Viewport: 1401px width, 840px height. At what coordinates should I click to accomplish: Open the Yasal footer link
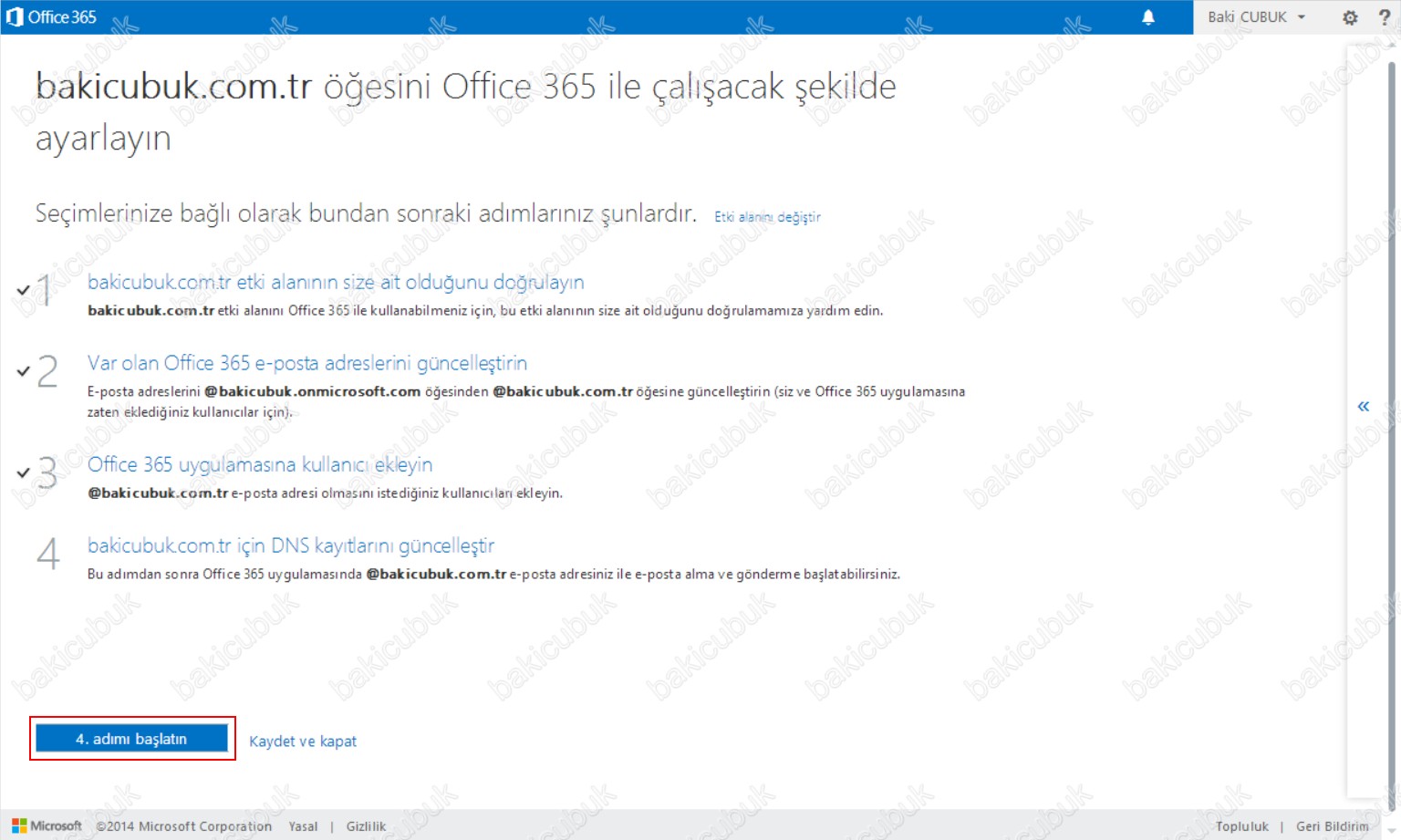[x=303, y=826]
